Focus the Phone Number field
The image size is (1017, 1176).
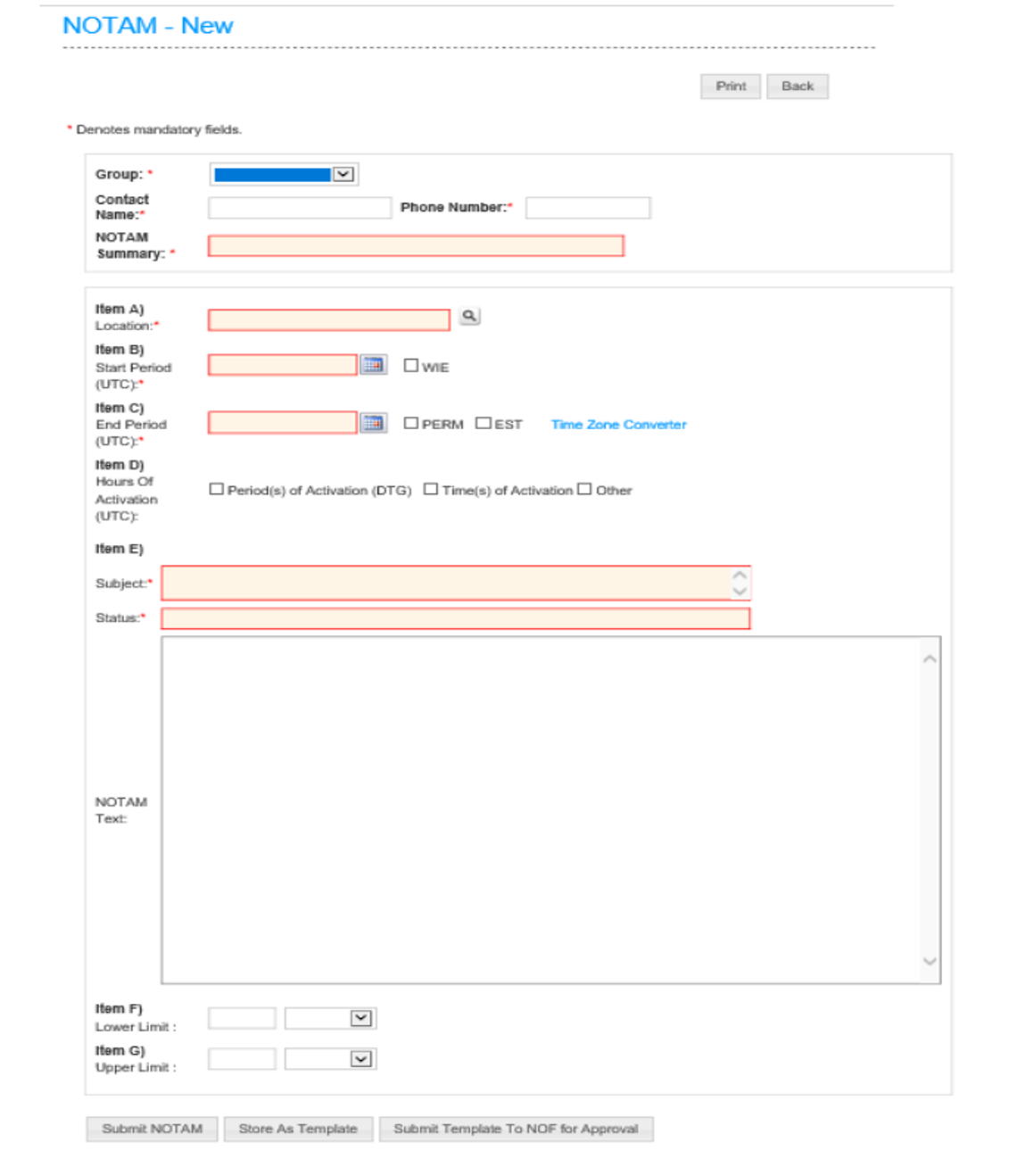pos(588,208)
